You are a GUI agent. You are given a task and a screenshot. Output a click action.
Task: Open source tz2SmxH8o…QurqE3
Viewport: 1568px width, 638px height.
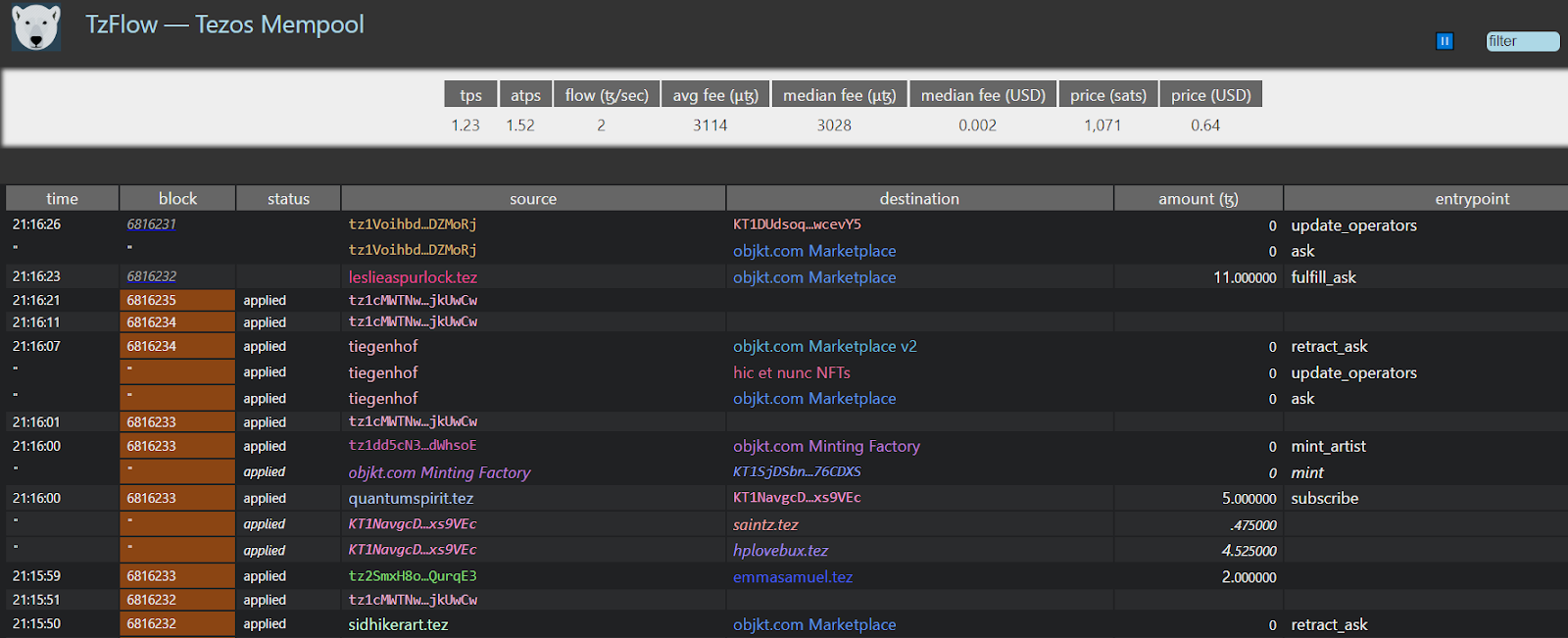[x=413, y=576]
